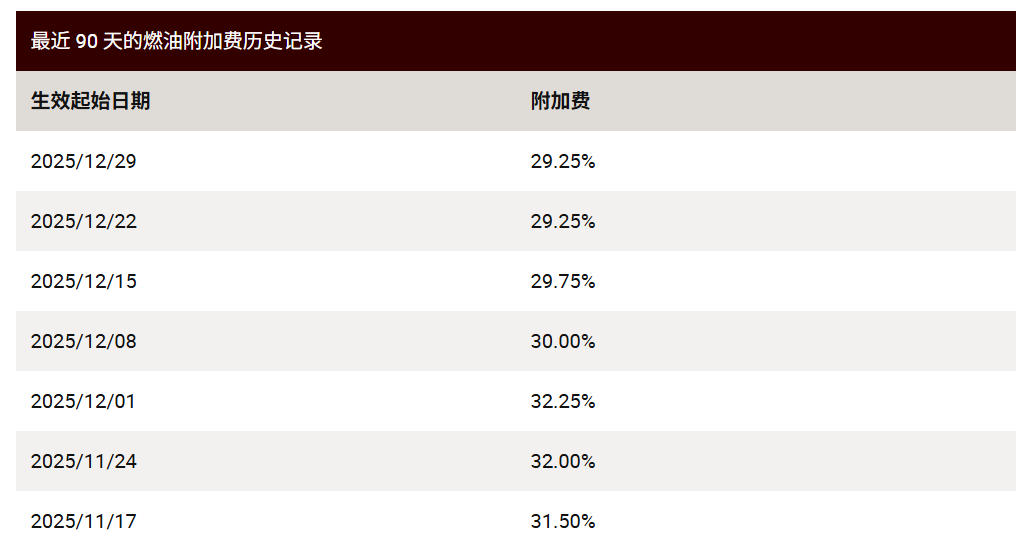The width and height of the screenshot is (1025, 551).
Task: Click the date 2025/12/15
Action: [x=84, y=281]
